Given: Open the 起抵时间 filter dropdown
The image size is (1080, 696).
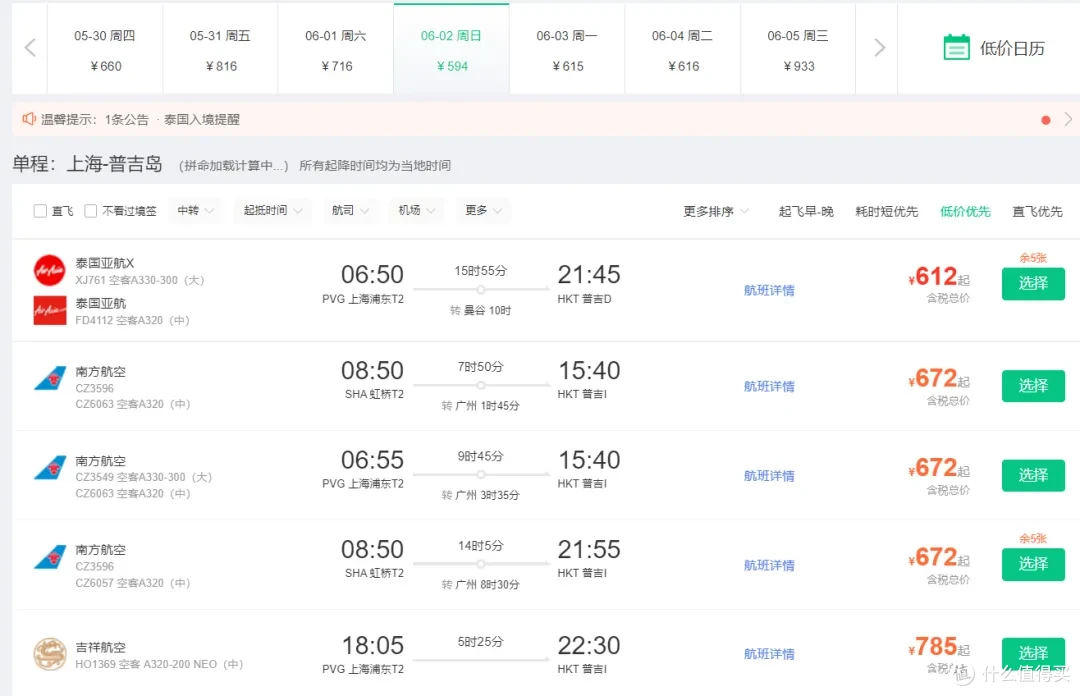Looking at the screenshot, I should 272,210.
